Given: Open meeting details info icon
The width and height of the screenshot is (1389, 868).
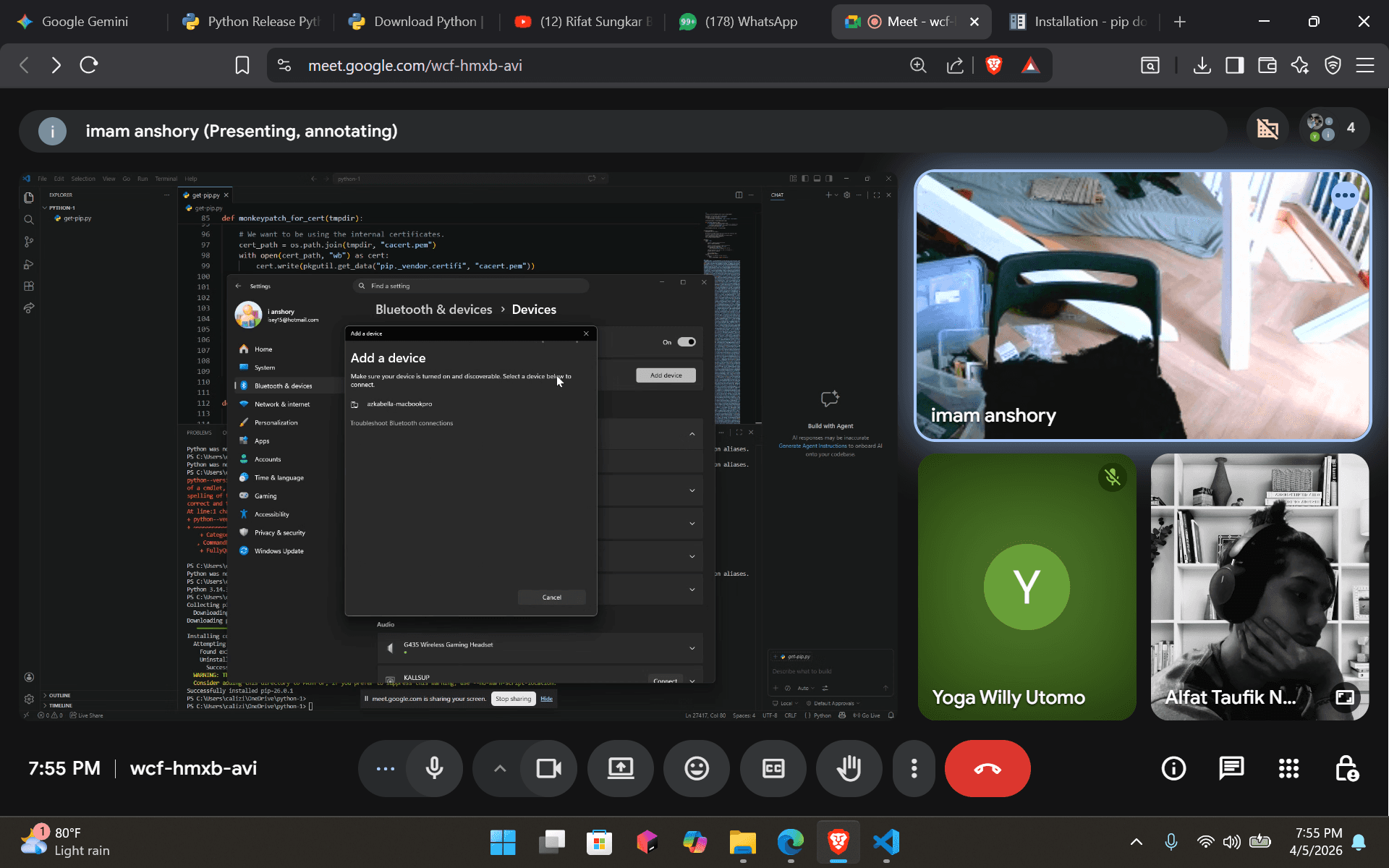Looking at the screenshot, I should point(1173,768).
